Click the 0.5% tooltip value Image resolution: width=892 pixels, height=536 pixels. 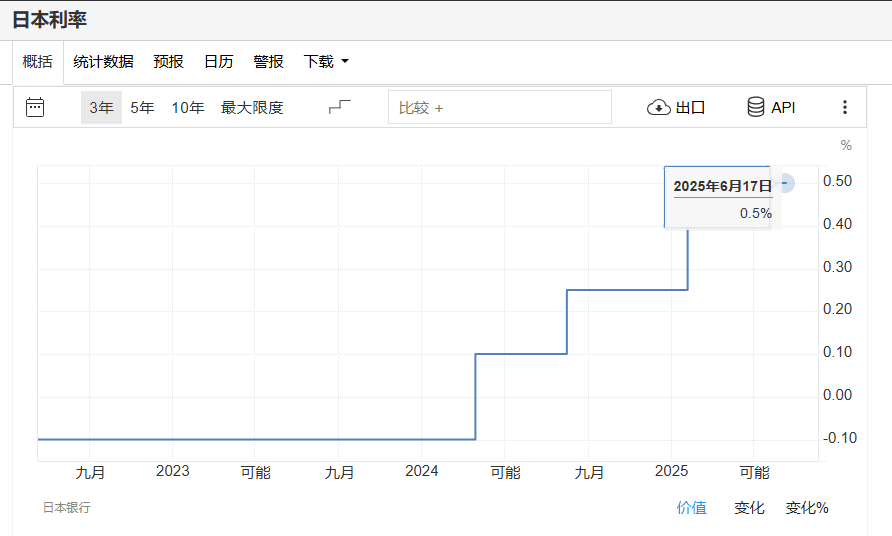pos(755,213)
